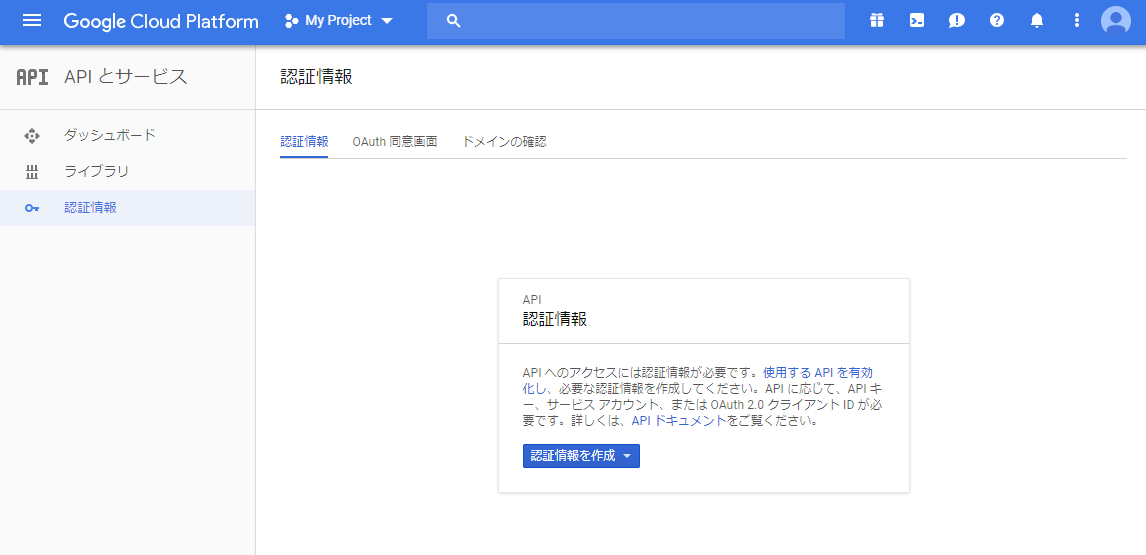The width and height of the screenshot is (1146, 555).
Task: Open the My Project selector dropdown
Action: (x=339, y=20)
